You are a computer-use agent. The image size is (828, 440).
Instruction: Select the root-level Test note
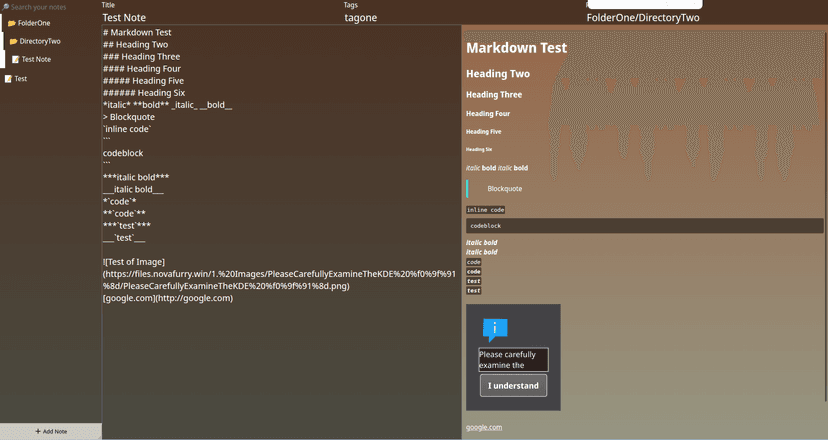(x=21, y=79)
